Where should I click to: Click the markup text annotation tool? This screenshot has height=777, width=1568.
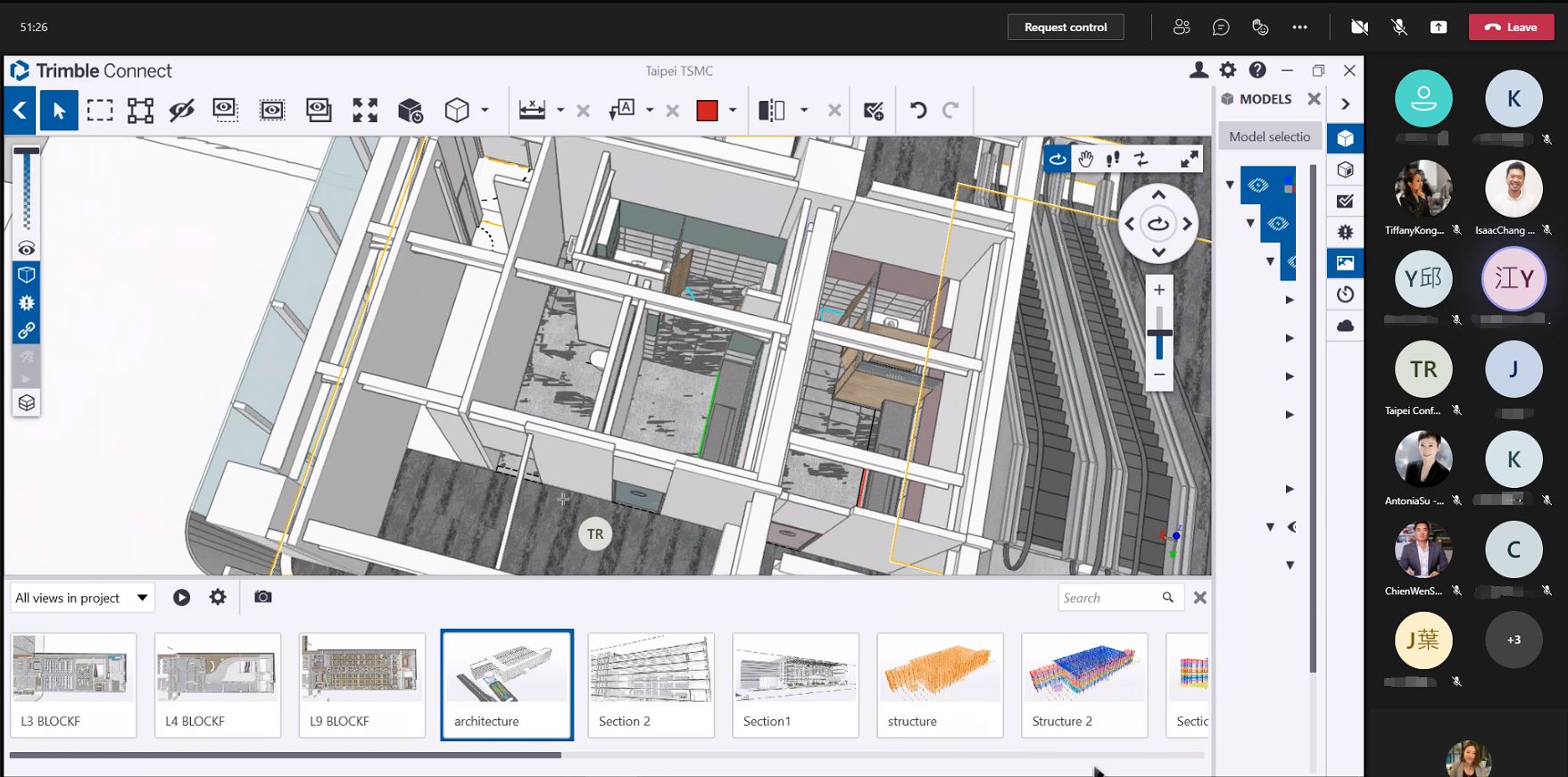pos(621,111)
